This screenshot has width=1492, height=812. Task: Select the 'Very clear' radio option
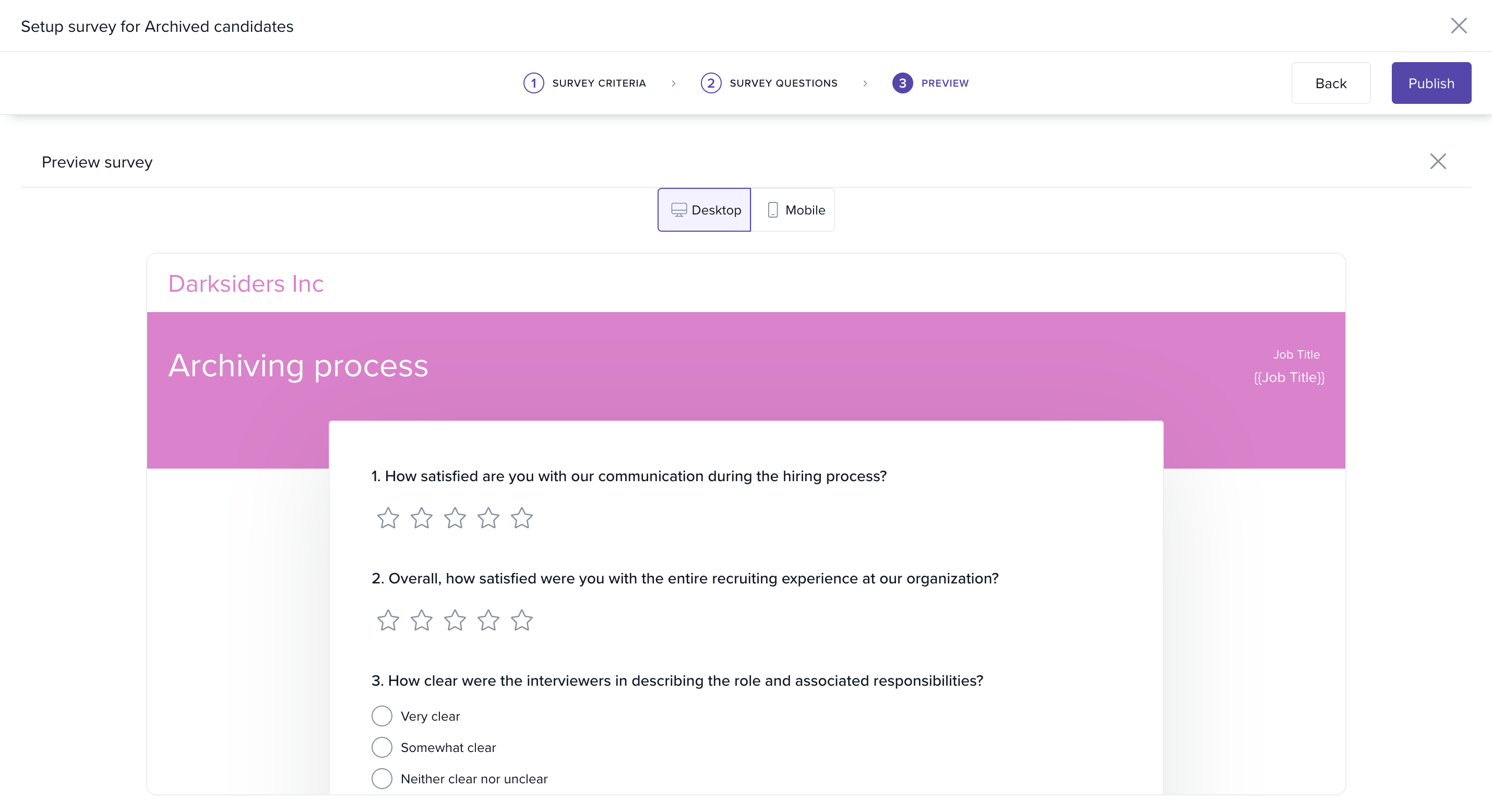(x=381, y=716)
